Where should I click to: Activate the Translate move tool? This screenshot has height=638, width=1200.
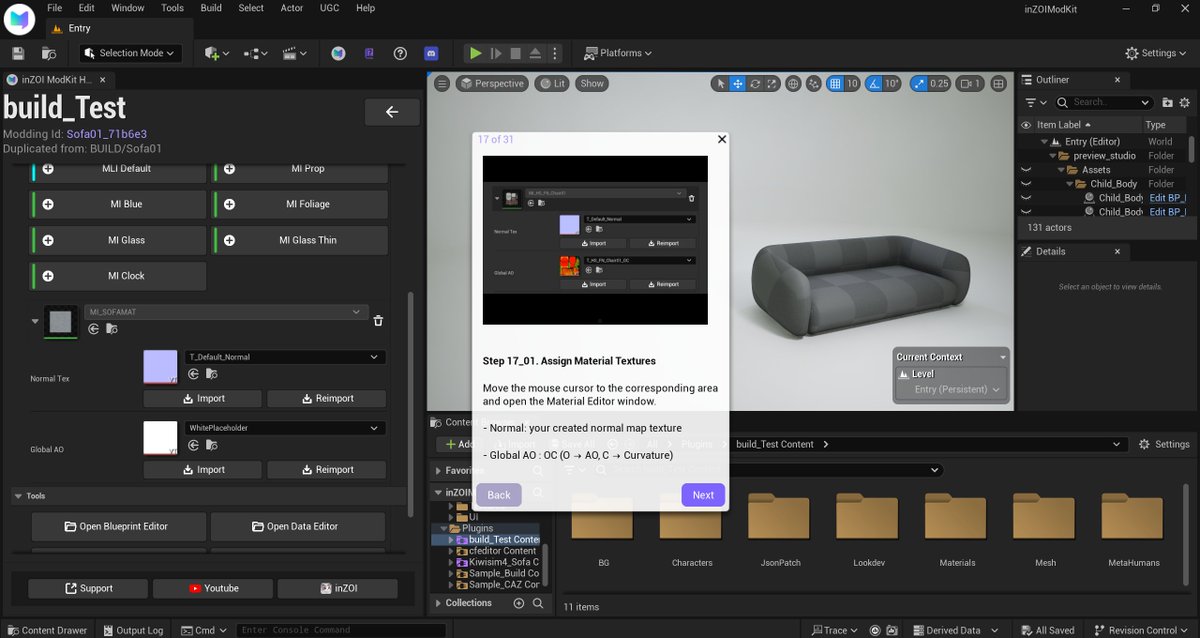pos(738,84)
